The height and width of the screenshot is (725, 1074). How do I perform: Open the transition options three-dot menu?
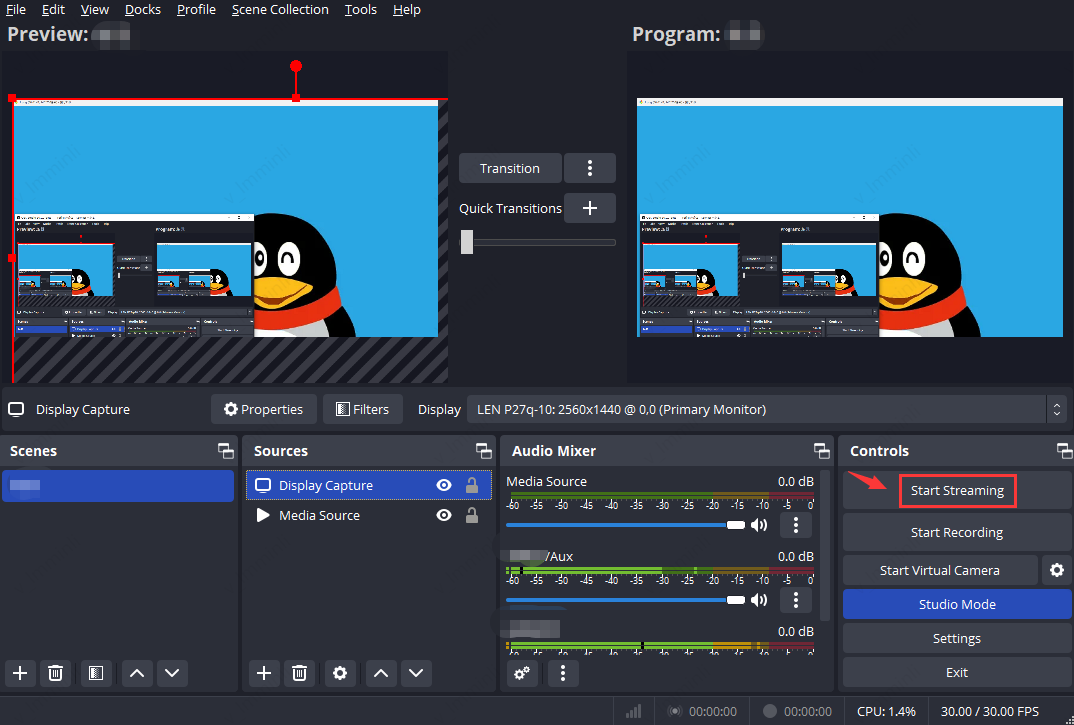coord(590,168)
